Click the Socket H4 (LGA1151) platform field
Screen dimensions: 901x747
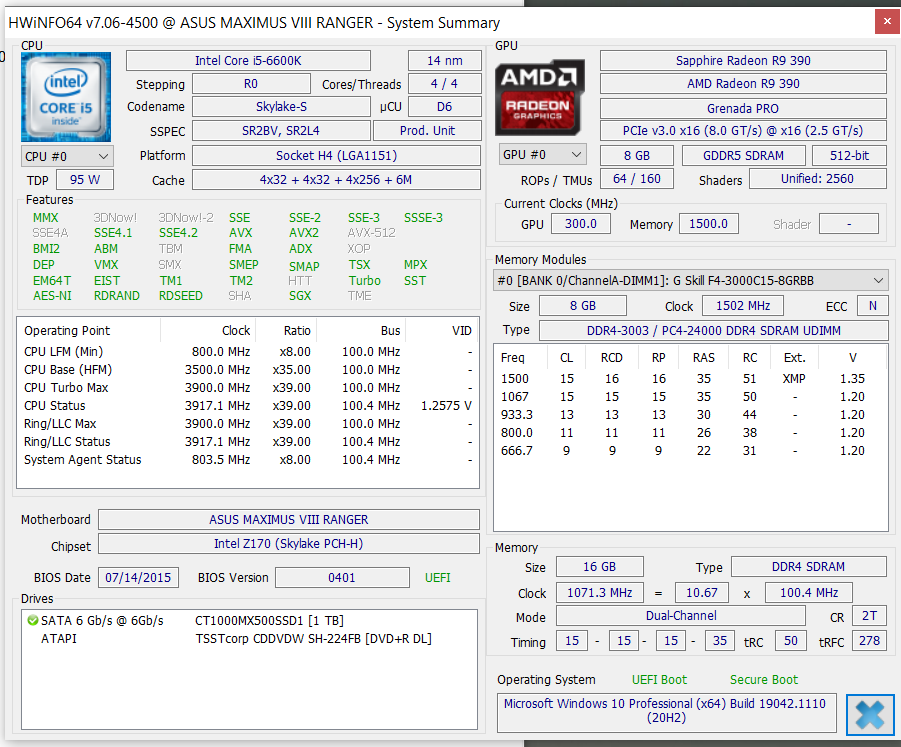[336, 156]
